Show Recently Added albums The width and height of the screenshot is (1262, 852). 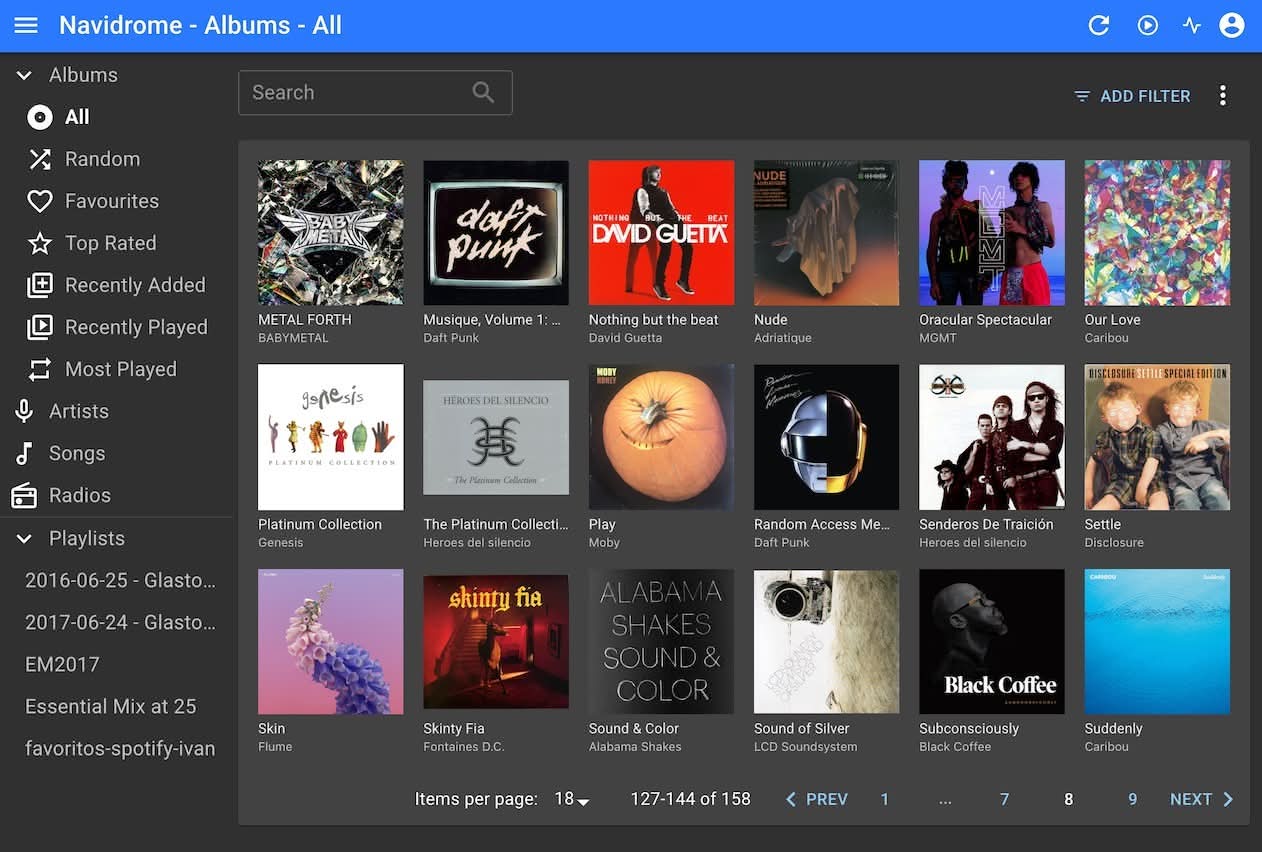[x=116, y=285]
